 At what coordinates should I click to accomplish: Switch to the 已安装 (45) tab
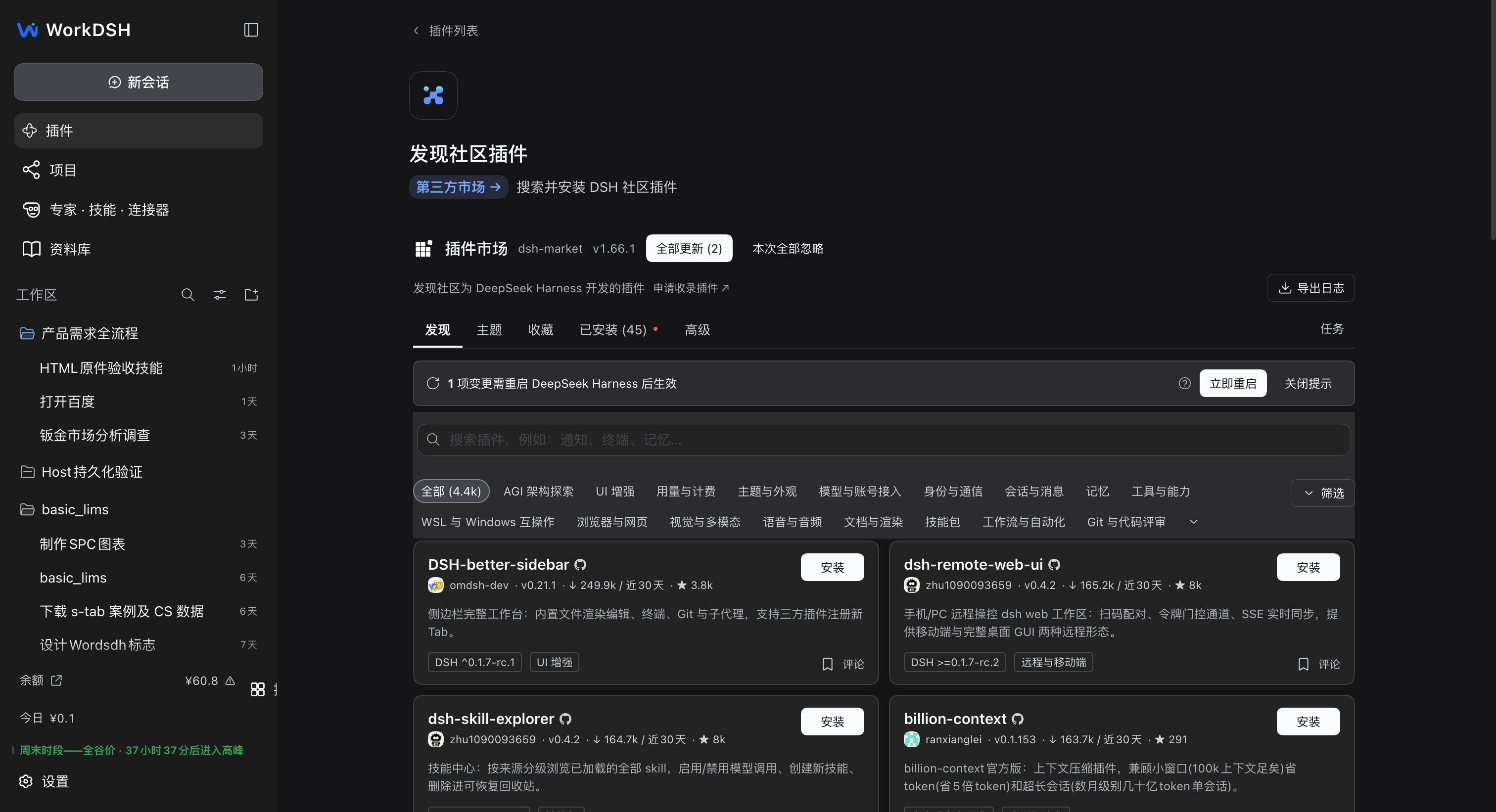pos(618,330)
